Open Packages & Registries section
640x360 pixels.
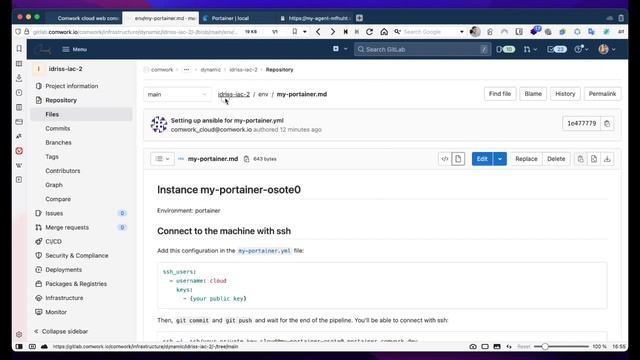pyautogui.click(x=76, y=284)
